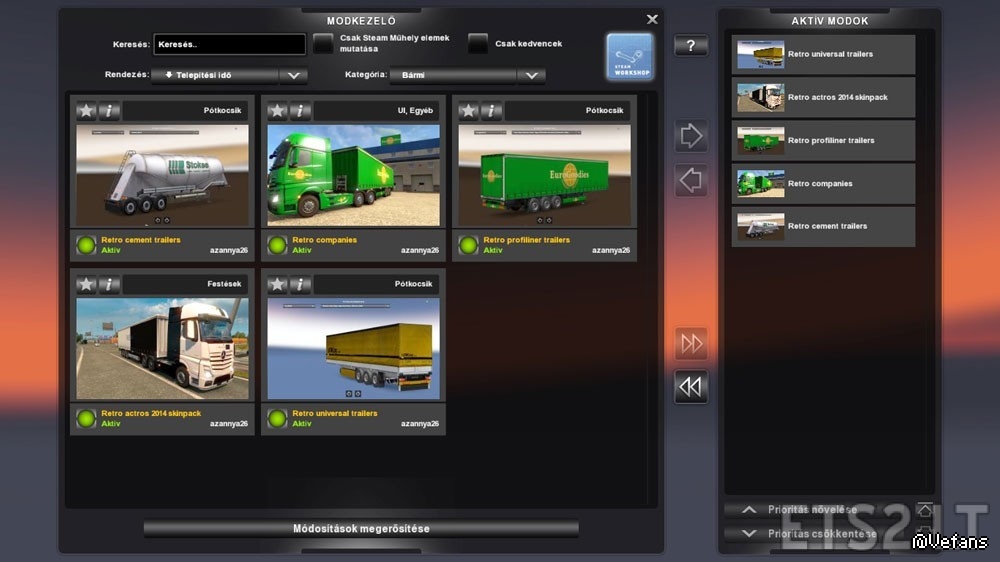Toggle Csak Steam Műhely elemek checkbox
The width and height of the screenshot is (1000, 562).
tap(323, 43)
